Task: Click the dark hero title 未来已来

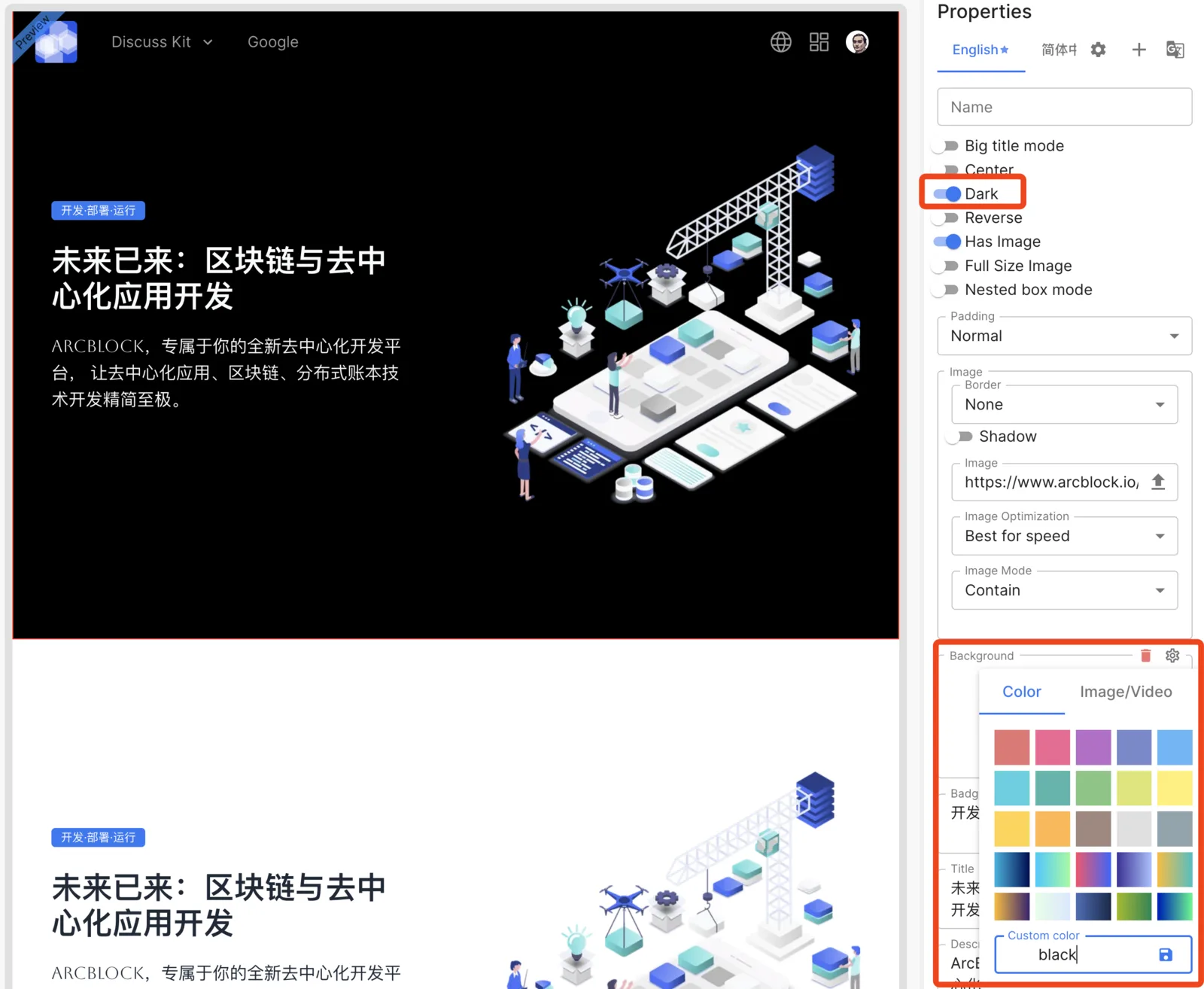Action: [x=218, y=278]
